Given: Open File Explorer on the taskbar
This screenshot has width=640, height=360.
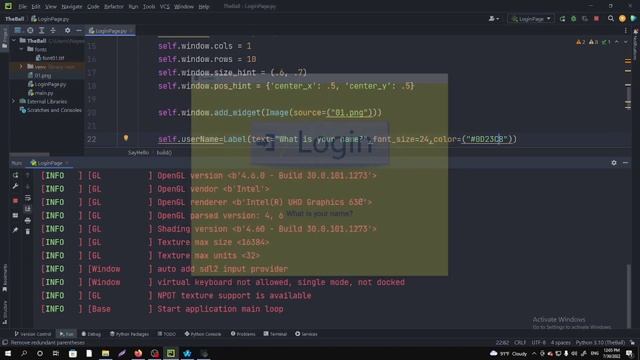Looking at the screenshot, I should coord(105,353).
